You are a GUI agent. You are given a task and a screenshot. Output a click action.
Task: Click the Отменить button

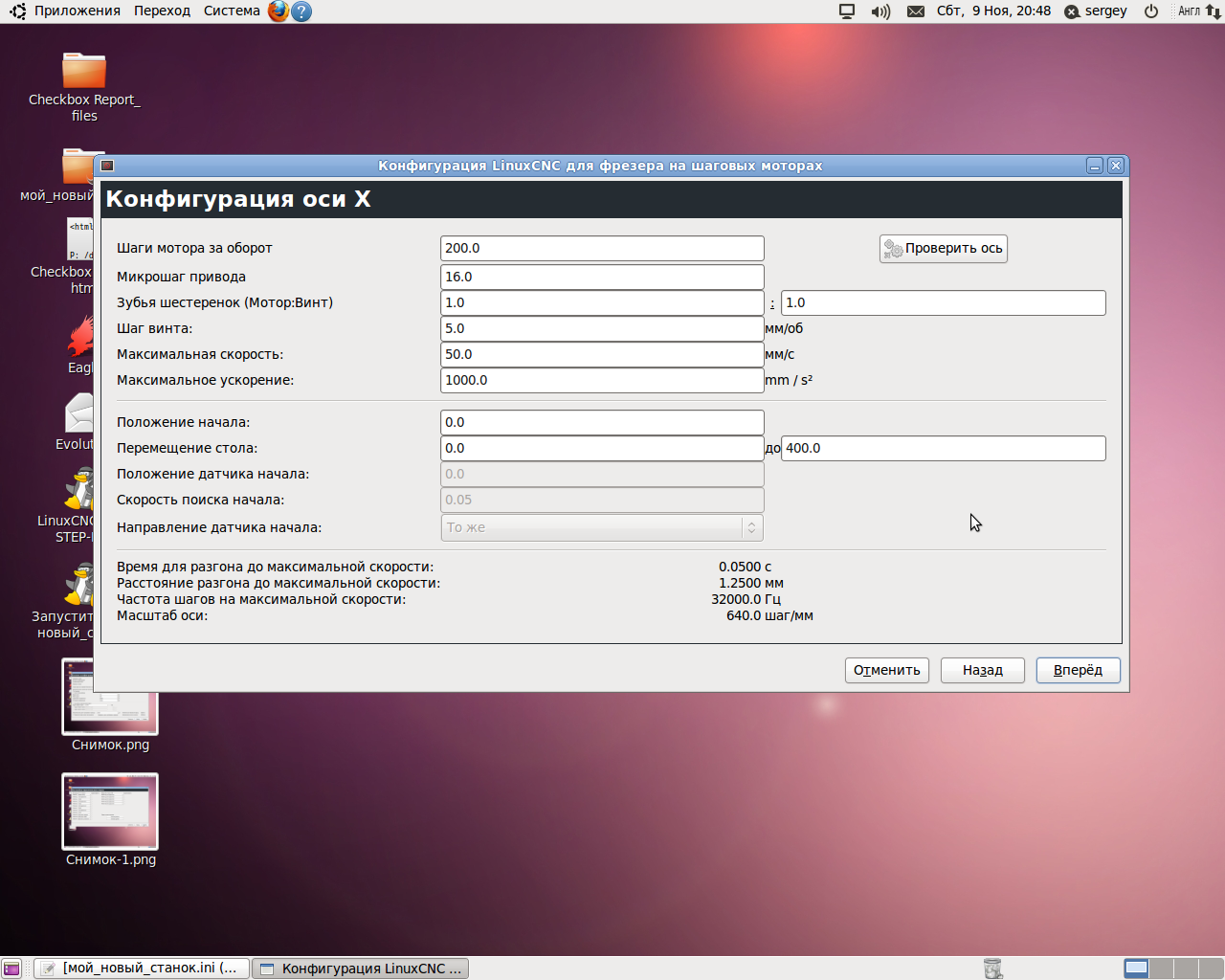coord(887,670)
